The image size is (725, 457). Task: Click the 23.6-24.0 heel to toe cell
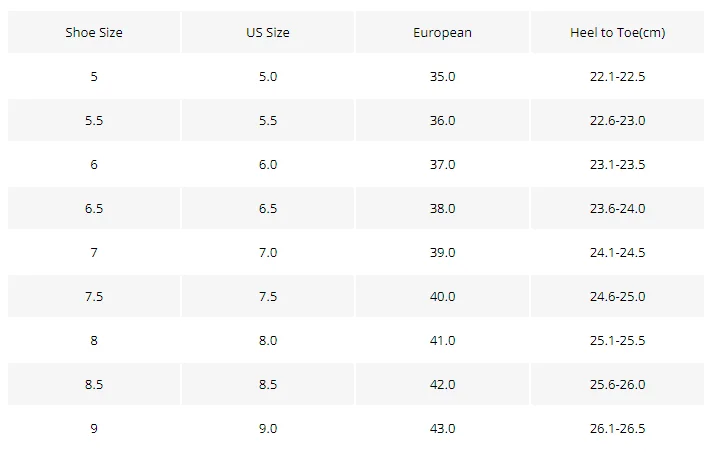coord(617,209)
